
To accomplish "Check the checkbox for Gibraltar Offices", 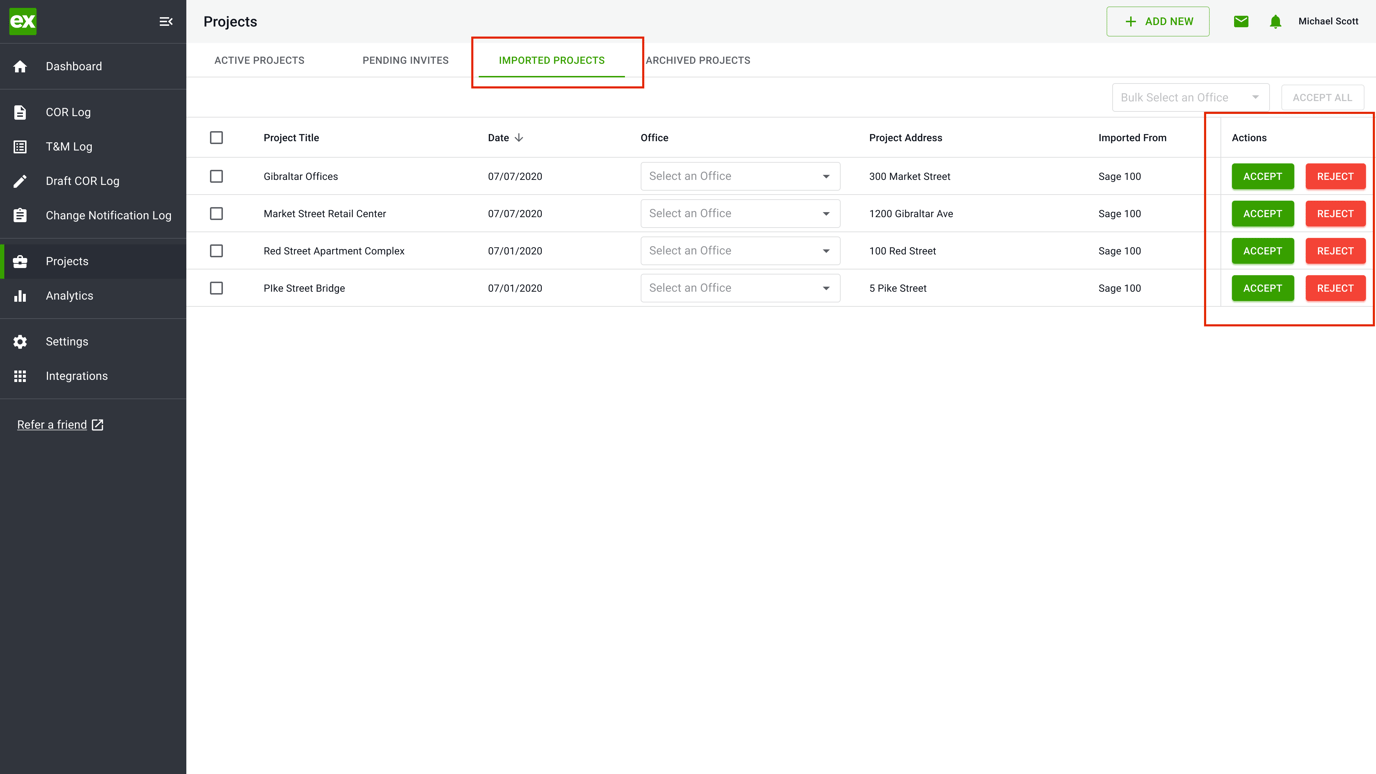I will (x=216, y=176).
